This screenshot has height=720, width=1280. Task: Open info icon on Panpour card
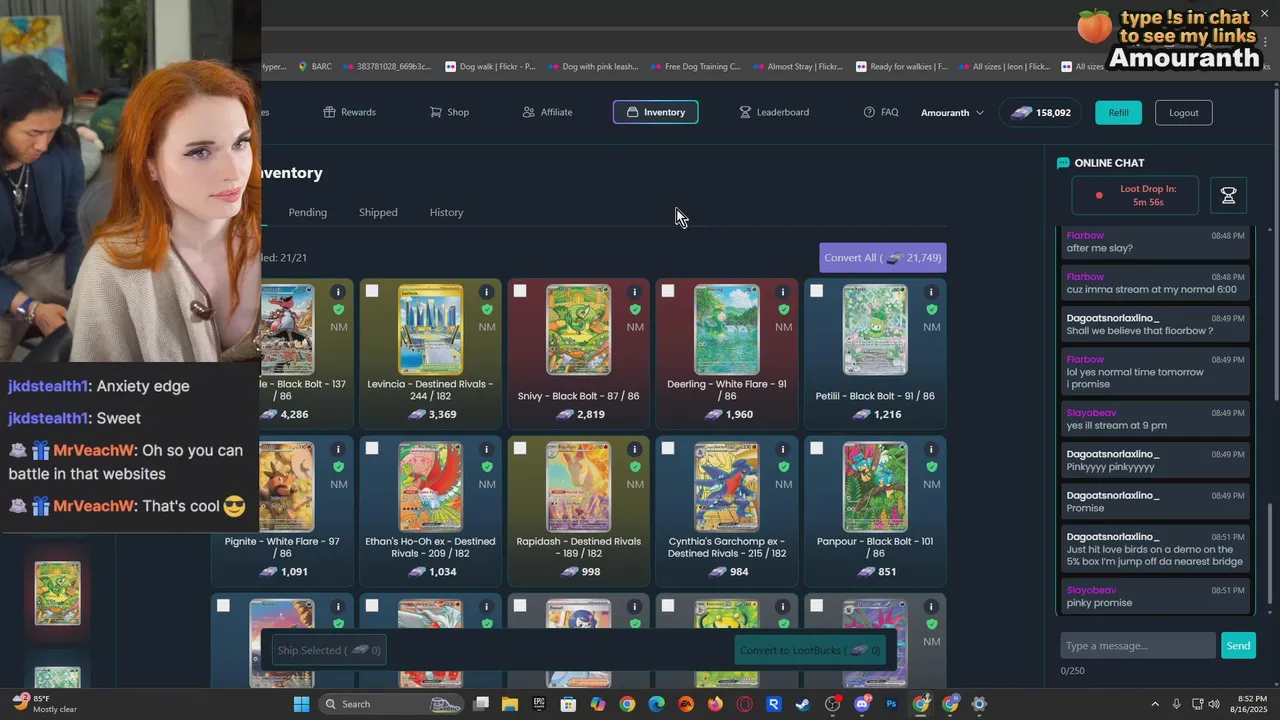pyautogui.click(x=931, y=449)
